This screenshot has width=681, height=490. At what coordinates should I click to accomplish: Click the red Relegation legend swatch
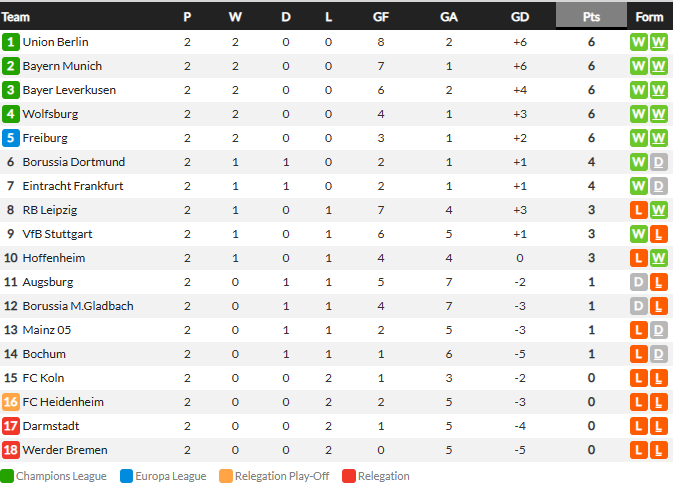[349, 476]
